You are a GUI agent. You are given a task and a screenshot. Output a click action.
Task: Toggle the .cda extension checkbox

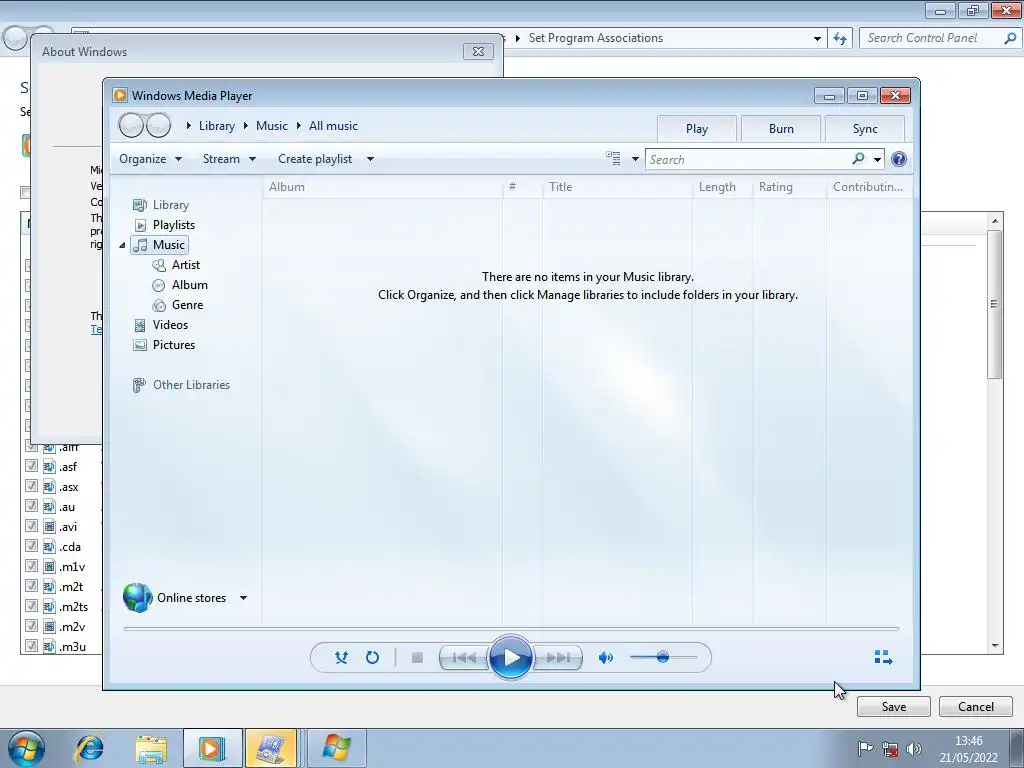click(x=31, y=546)
